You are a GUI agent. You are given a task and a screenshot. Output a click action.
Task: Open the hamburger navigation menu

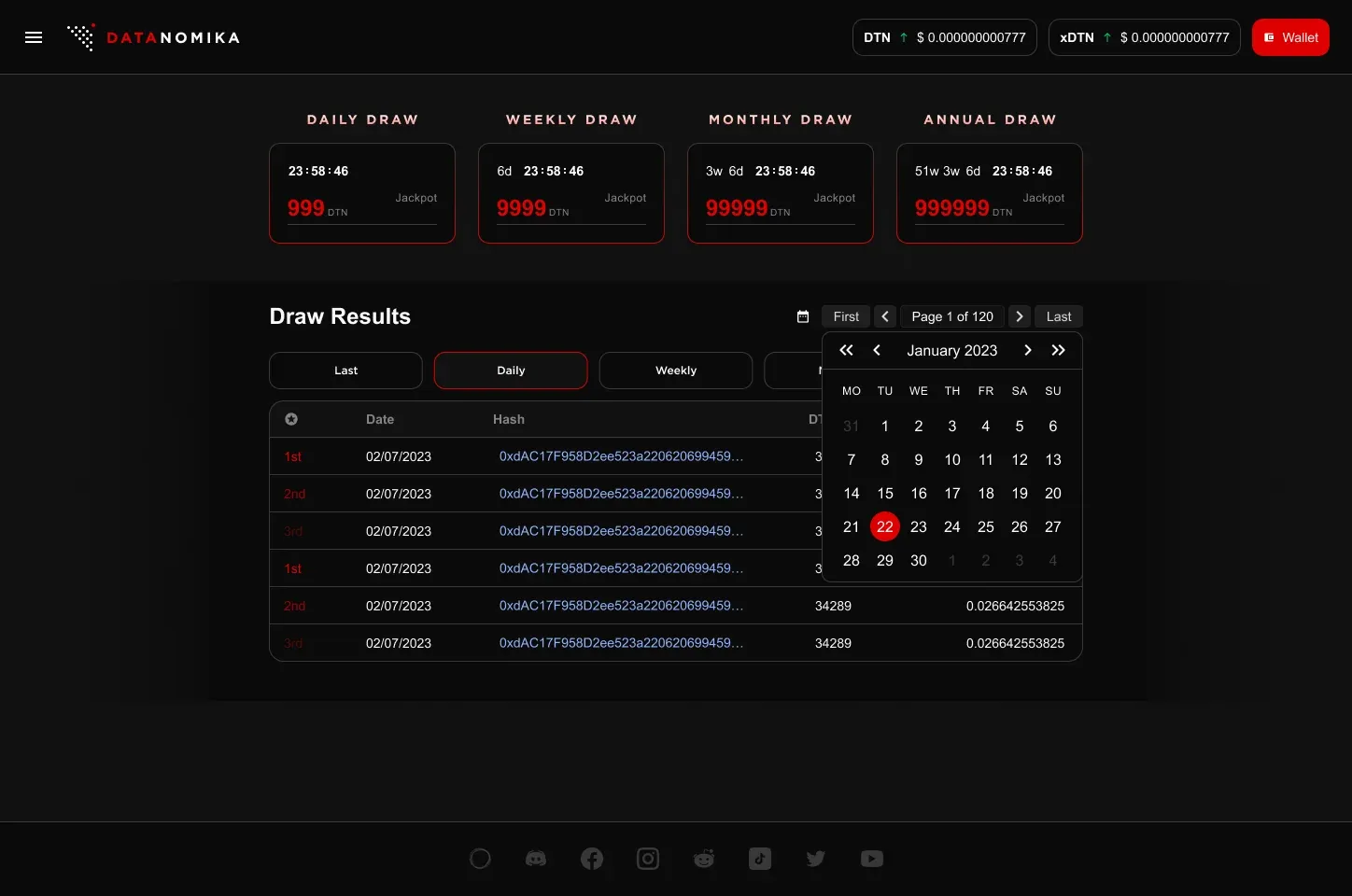(34, 37)
